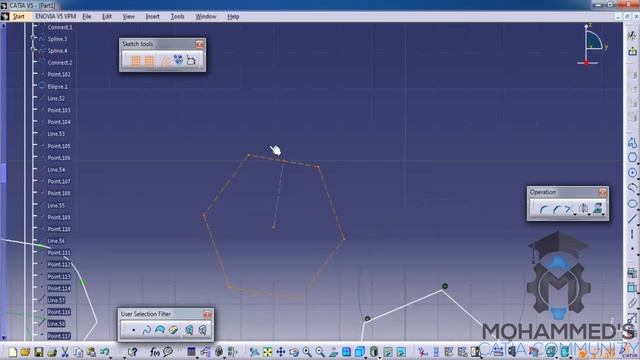Open the Edit menu
640x360 pixels.
coord(107,17)
